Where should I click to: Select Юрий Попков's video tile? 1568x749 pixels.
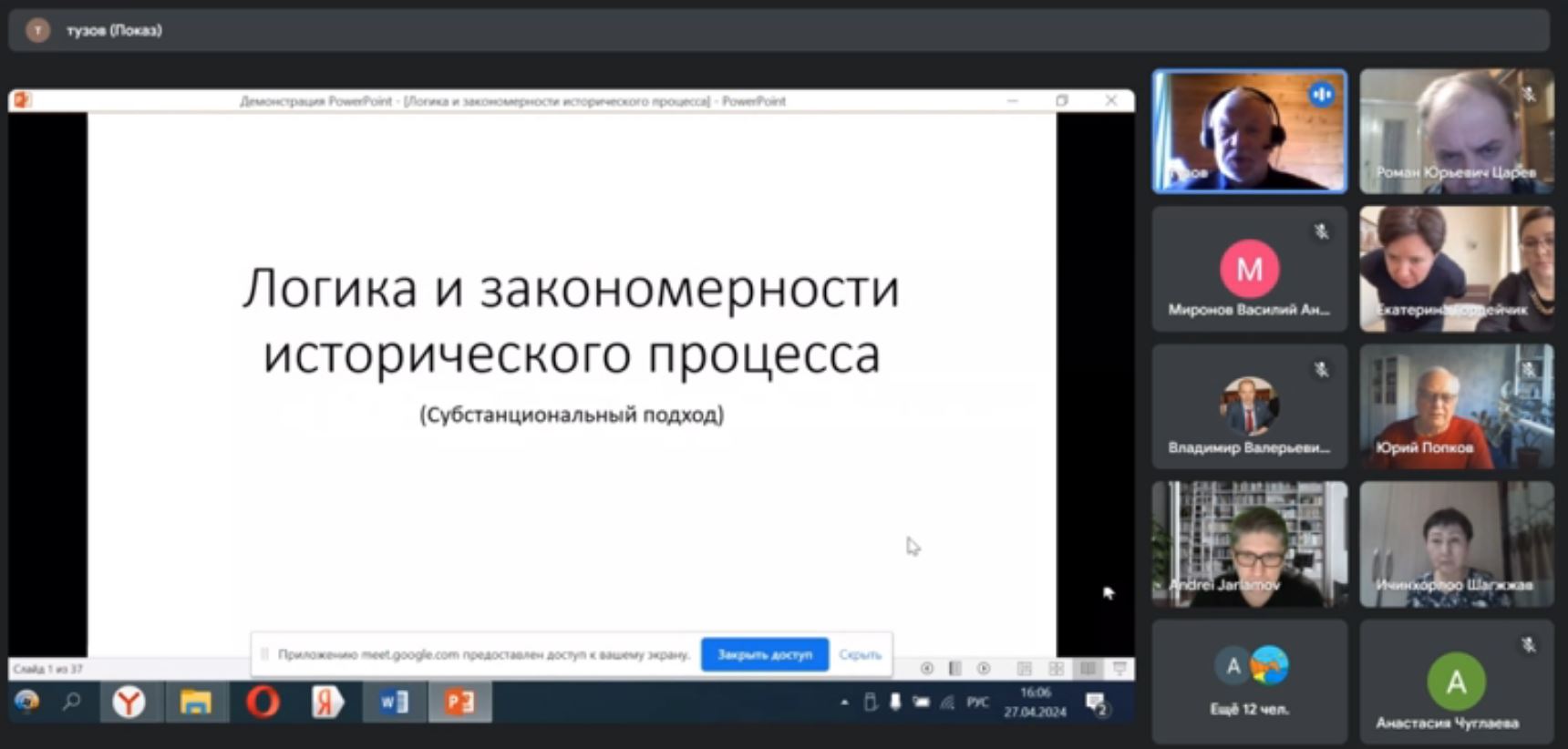(x=1456, y=406)
